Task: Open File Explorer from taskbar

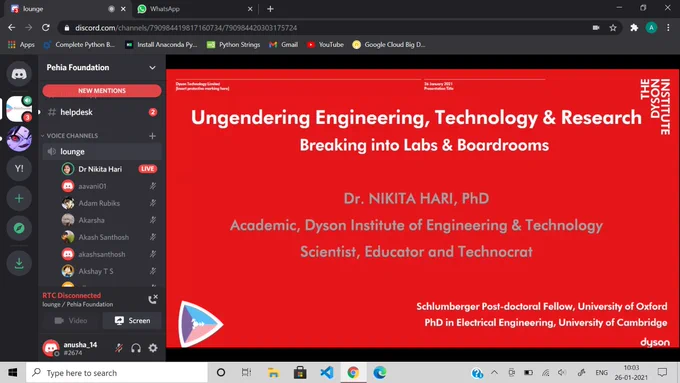Action: (x=273, y=373)
